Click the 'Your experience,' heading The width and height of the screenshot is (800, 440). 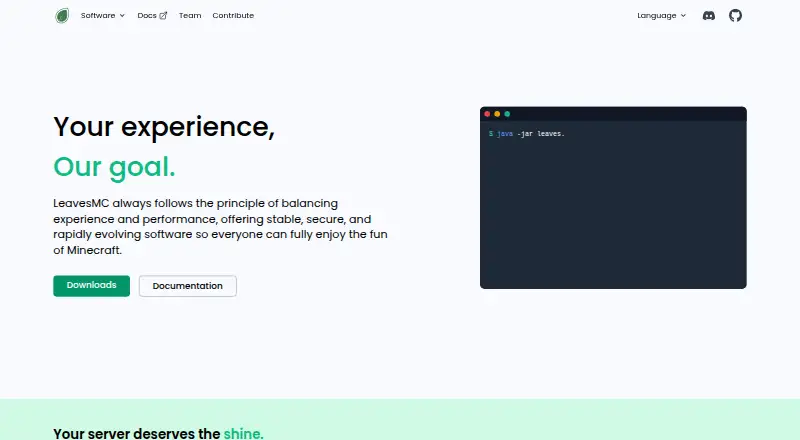(164, 127)
